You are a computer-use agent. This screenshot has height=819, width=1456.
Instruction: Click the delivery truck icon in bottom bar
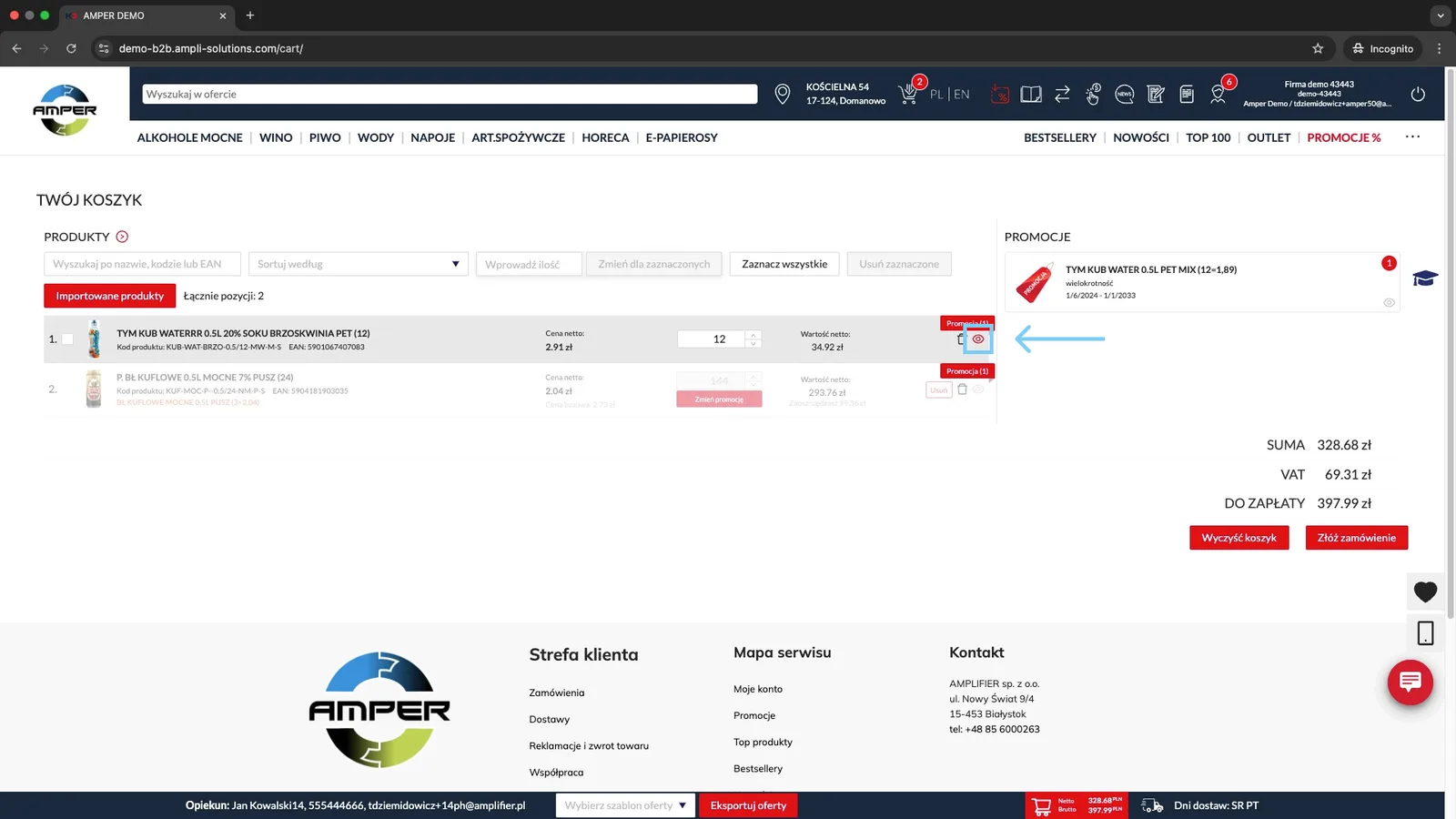pos(1152,805)
